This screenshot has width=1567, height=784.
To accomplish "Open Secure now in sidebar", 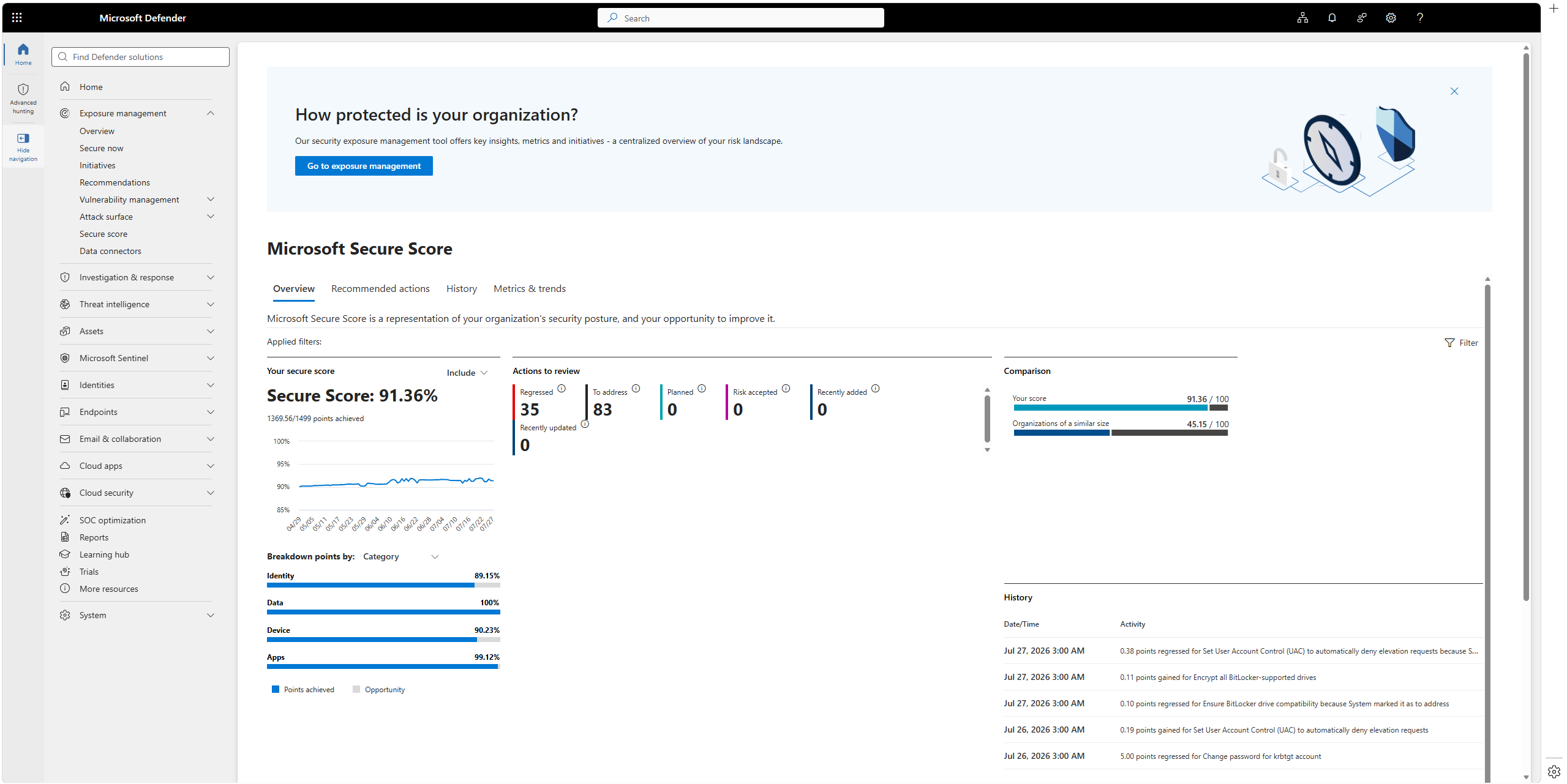I will pos(102,148).
